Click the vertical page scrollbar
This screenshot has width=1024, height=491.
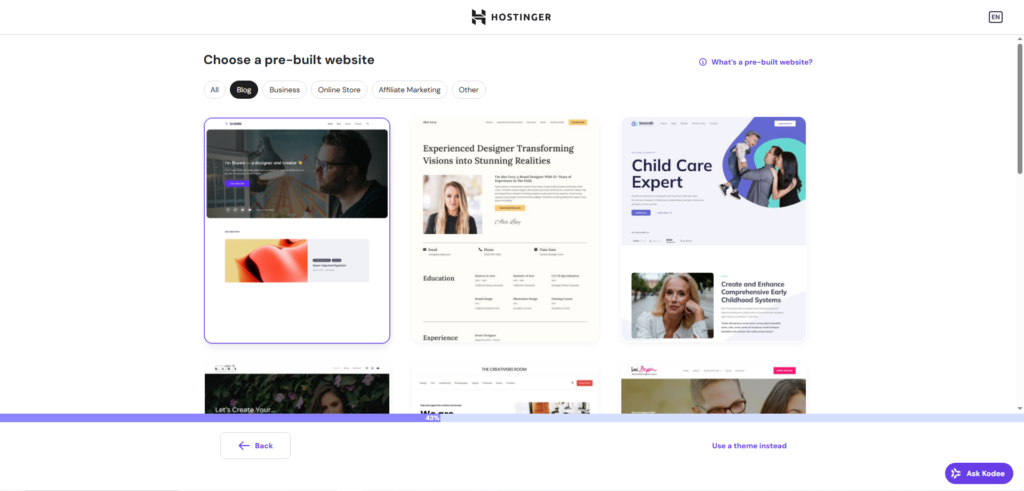click(1019, 108)
